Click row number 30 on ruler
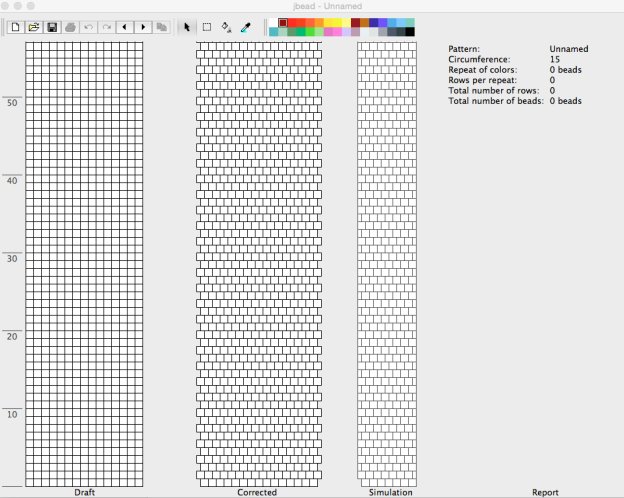The image size is (624, 498). pos(12,259)
